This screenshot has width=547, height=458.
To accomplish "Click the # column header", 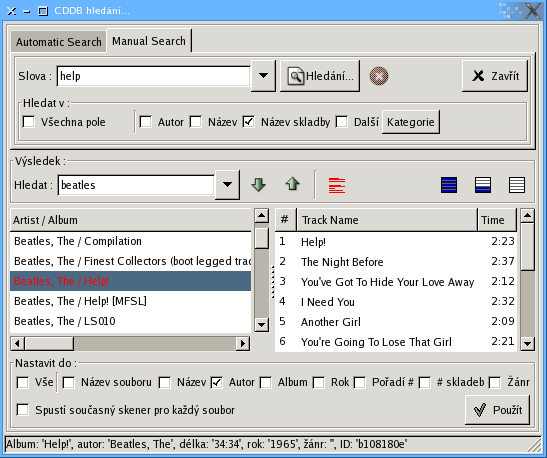I will point(286,220).
